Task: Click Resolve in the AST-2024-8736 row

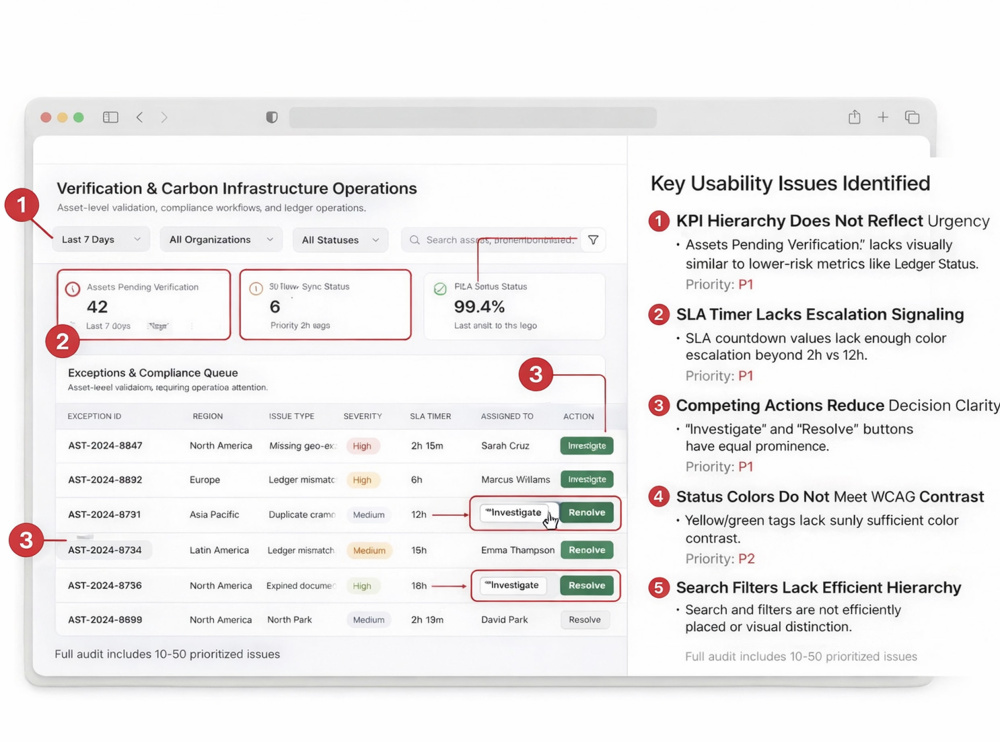Action: tap(587, 585)
